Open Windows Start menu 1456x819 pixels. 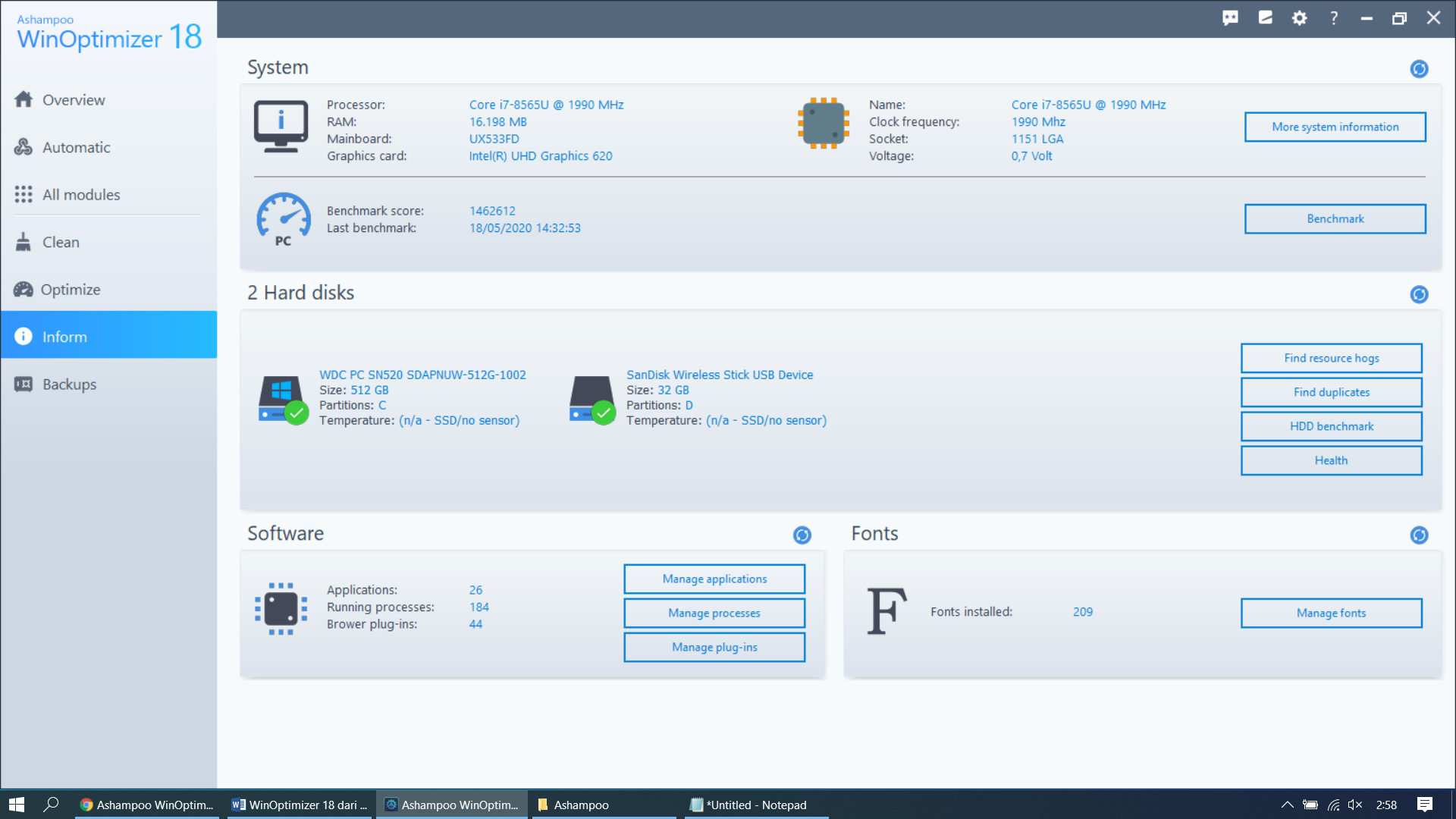[x=17, y=805]
